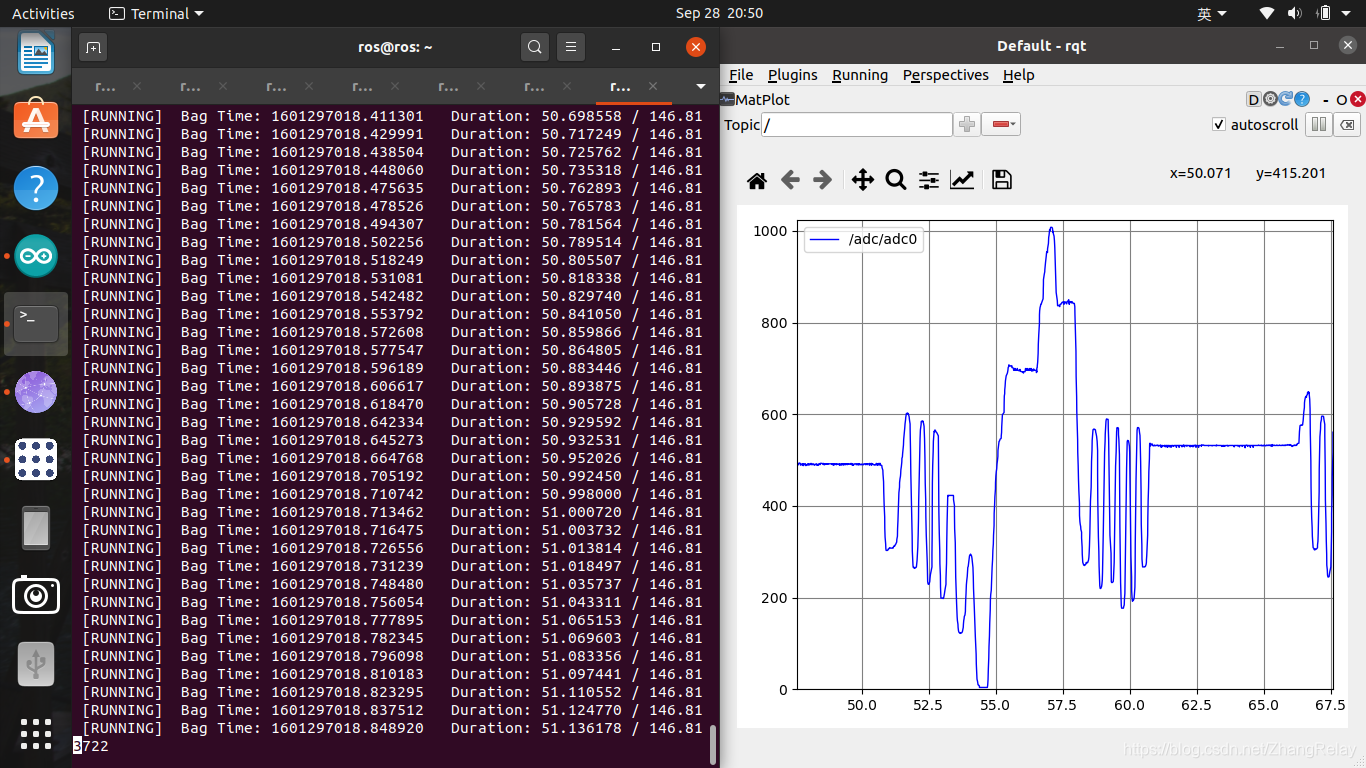This screenshot has height=768, width=1366.
Task: Save the figure with floppy icon
Action: 1001,180
